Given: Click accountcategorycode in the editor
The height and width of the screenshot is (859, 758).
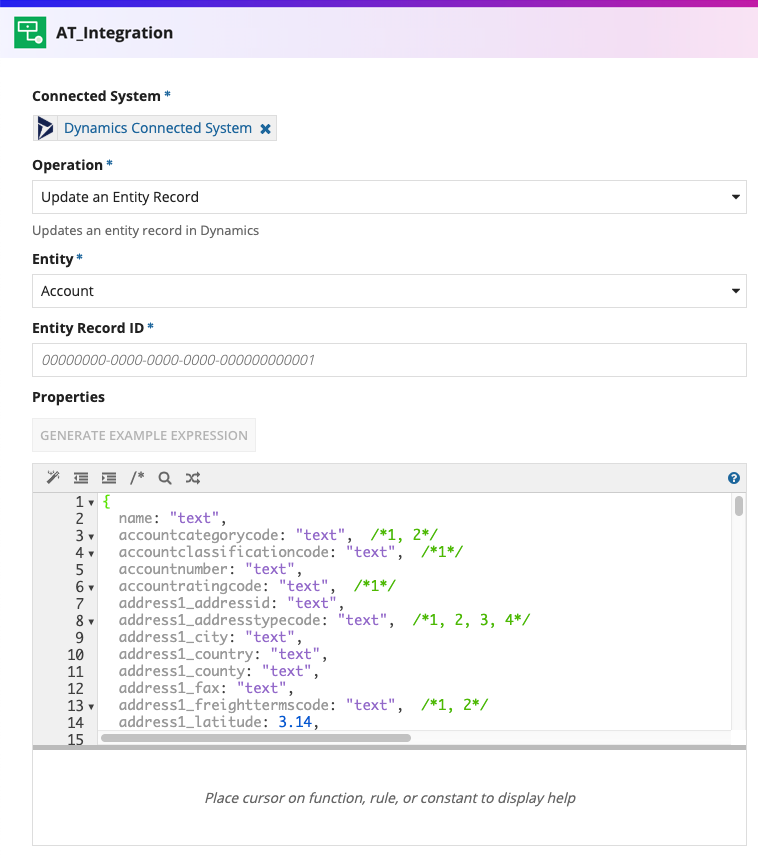Looking at the screenshot, I should [198, 535].
